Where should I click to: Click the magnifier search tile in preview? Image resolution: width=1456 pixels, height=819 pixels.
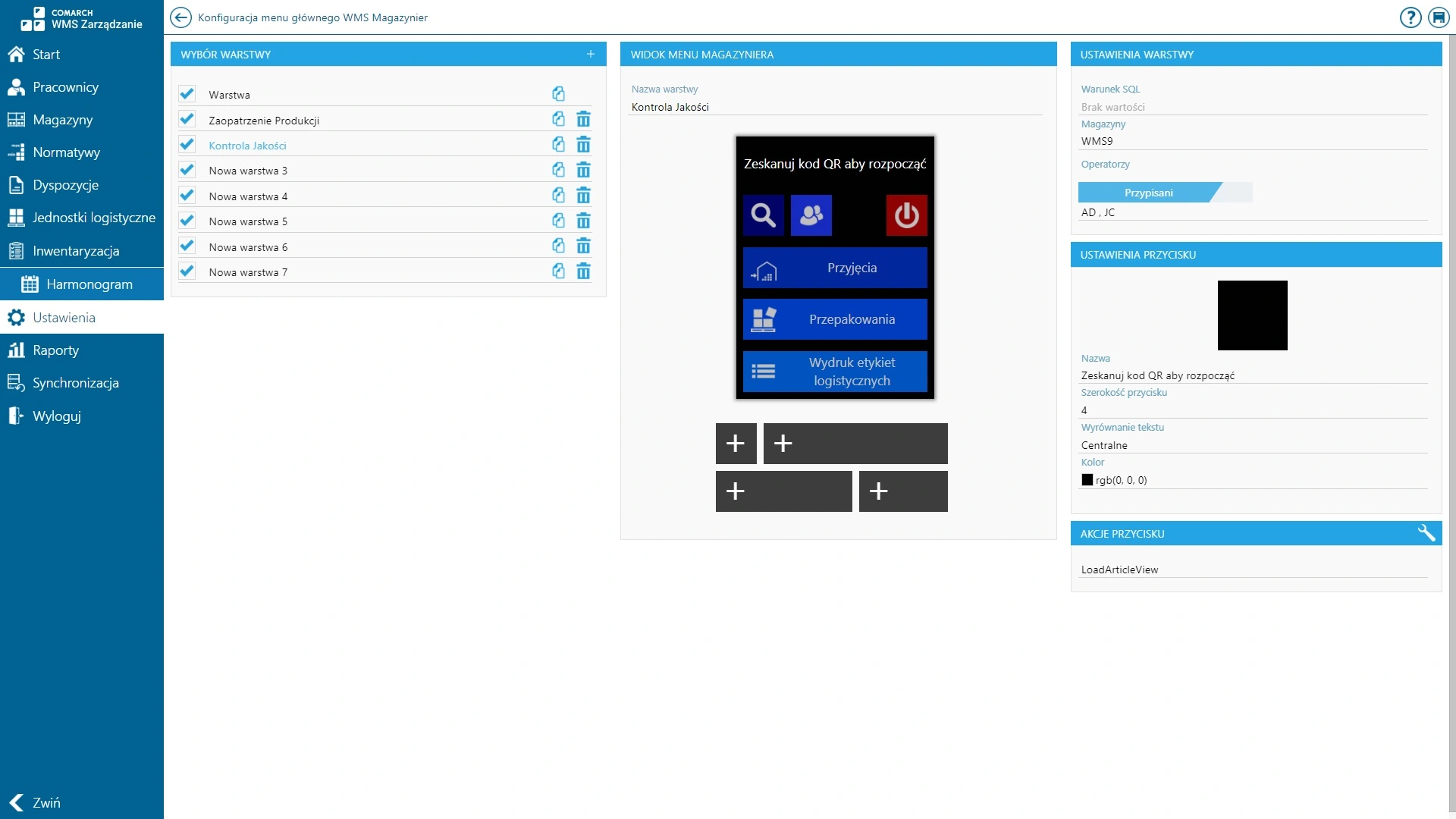(763, 215)
